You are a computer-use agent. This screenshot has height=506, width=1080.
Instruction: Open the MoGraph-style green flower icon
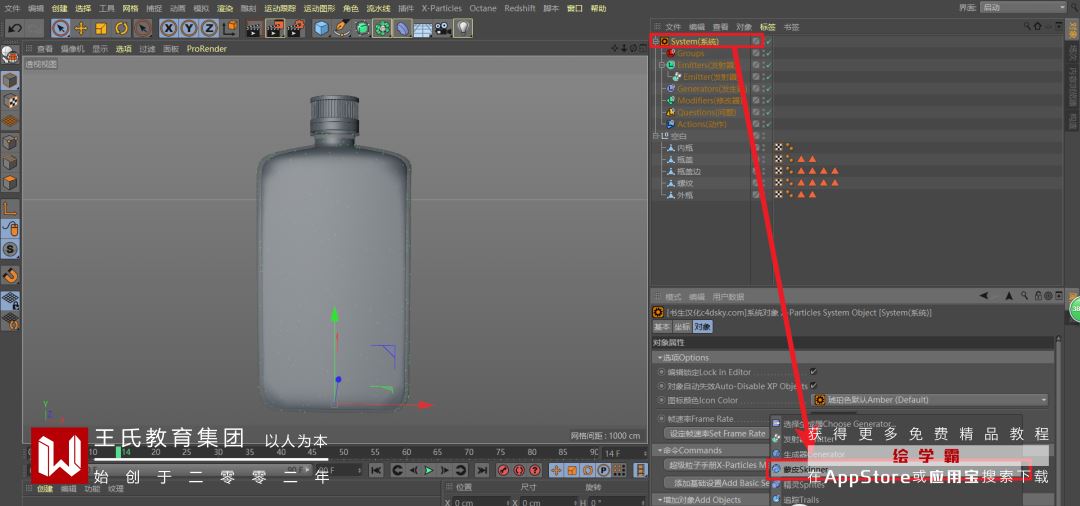(x=382, y=28)
